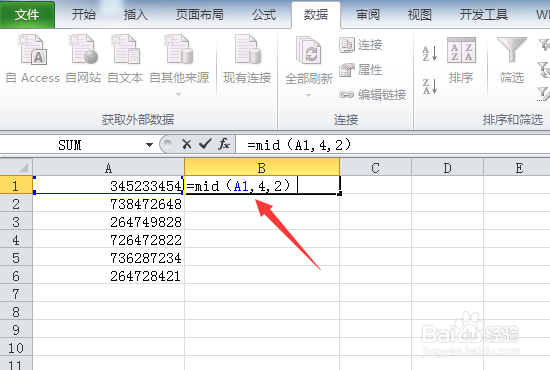550x370 pixels.
Task: Select column D header
Action: pyautogui.click(x=448, y=168)
